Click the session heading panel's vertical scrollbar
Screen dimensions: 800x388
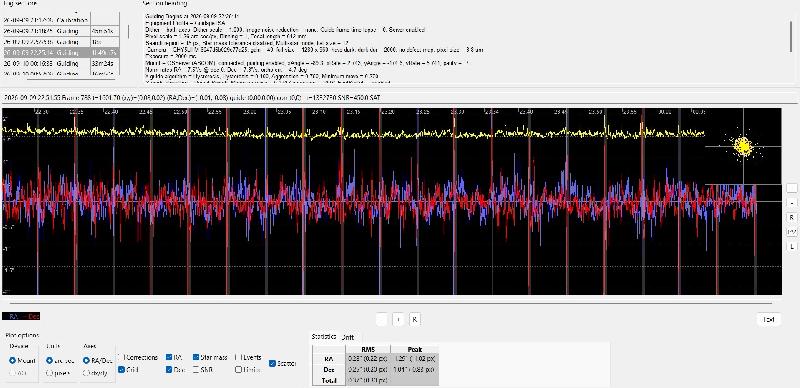coord(792,36)
